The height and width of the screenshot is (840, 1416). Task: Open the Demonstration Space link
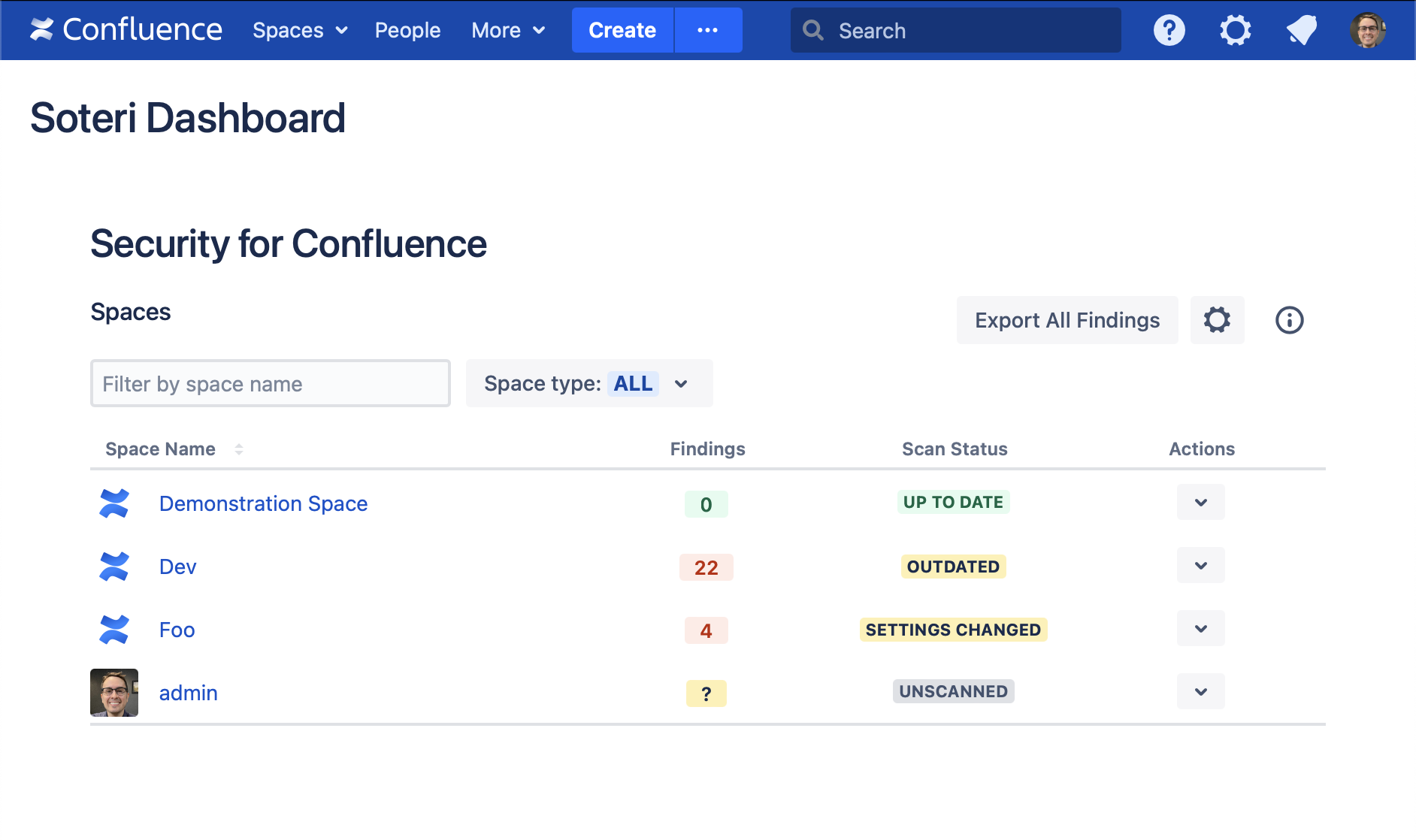[x=263, y=503]
